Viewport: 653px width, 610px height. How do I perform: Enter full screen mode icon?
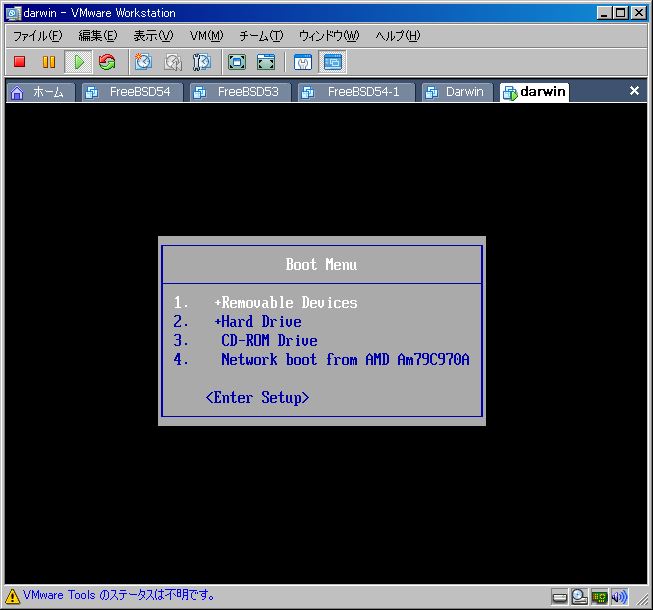pyautogui.click(x=237, y=62)
